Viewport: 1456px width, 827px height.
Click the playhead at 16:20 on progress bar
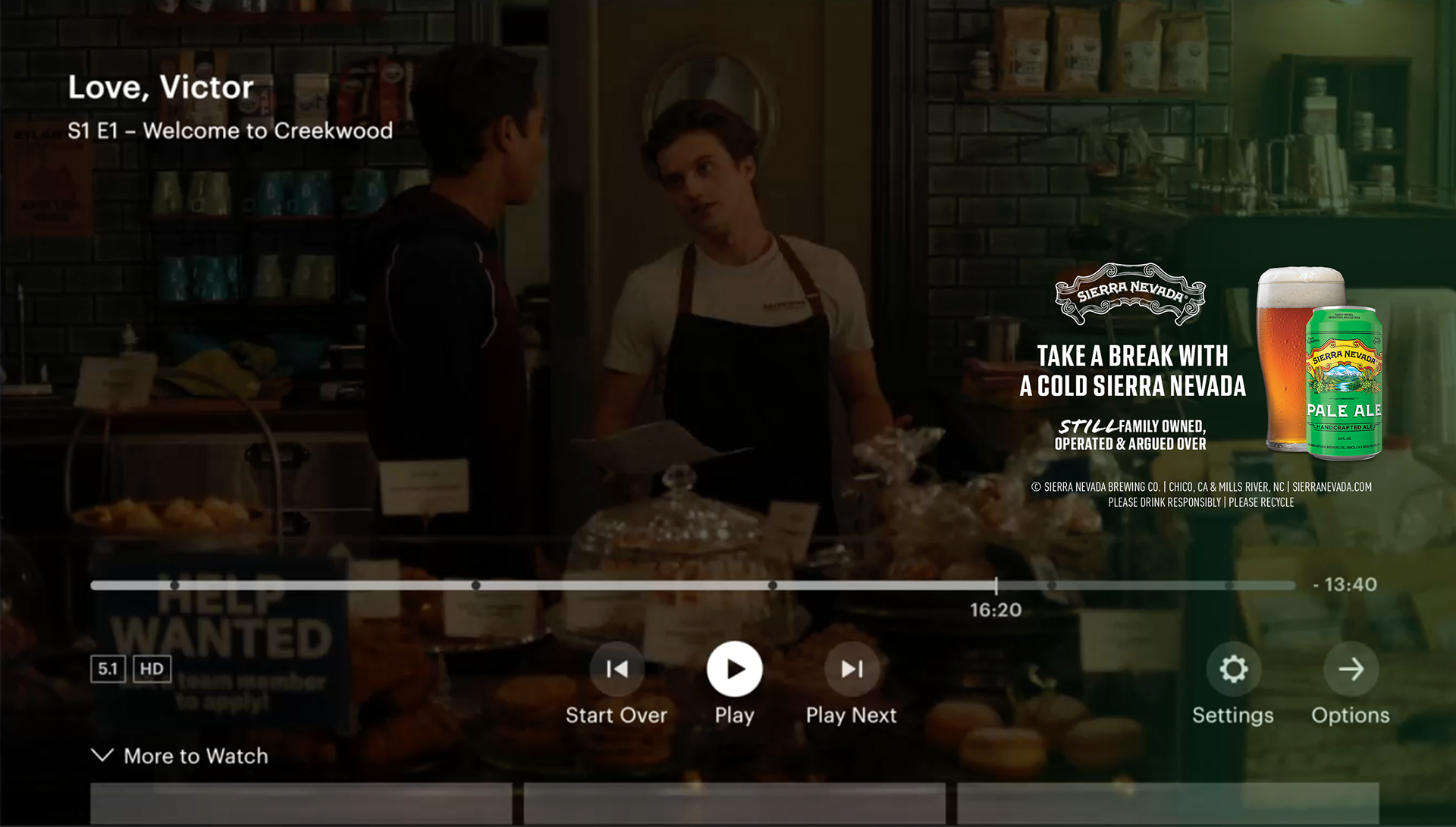pyautogui.click(x=996, y=585)
